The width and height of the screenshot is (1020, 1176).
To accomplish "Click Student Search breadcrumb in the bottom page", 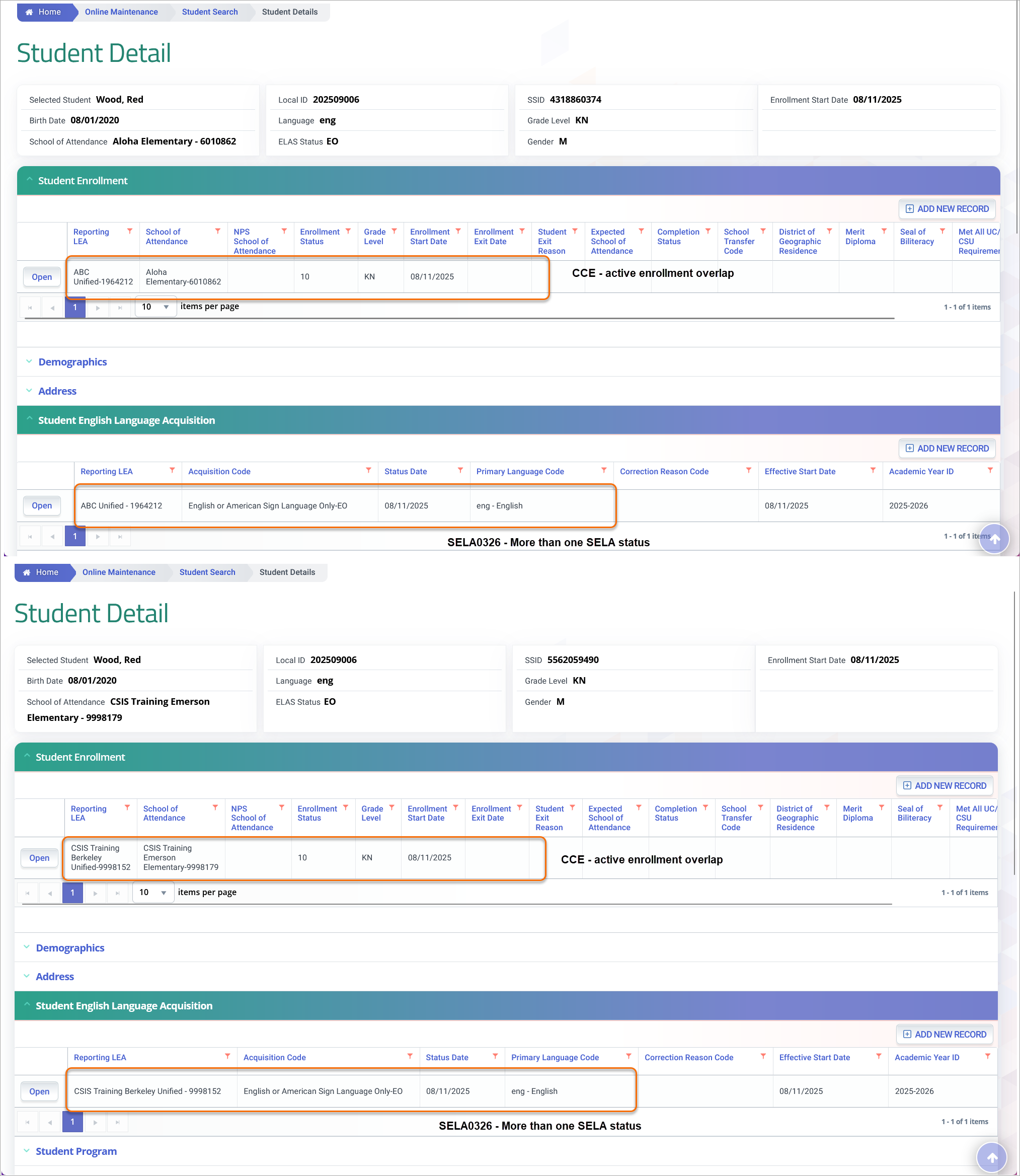I will pos(207,572).
